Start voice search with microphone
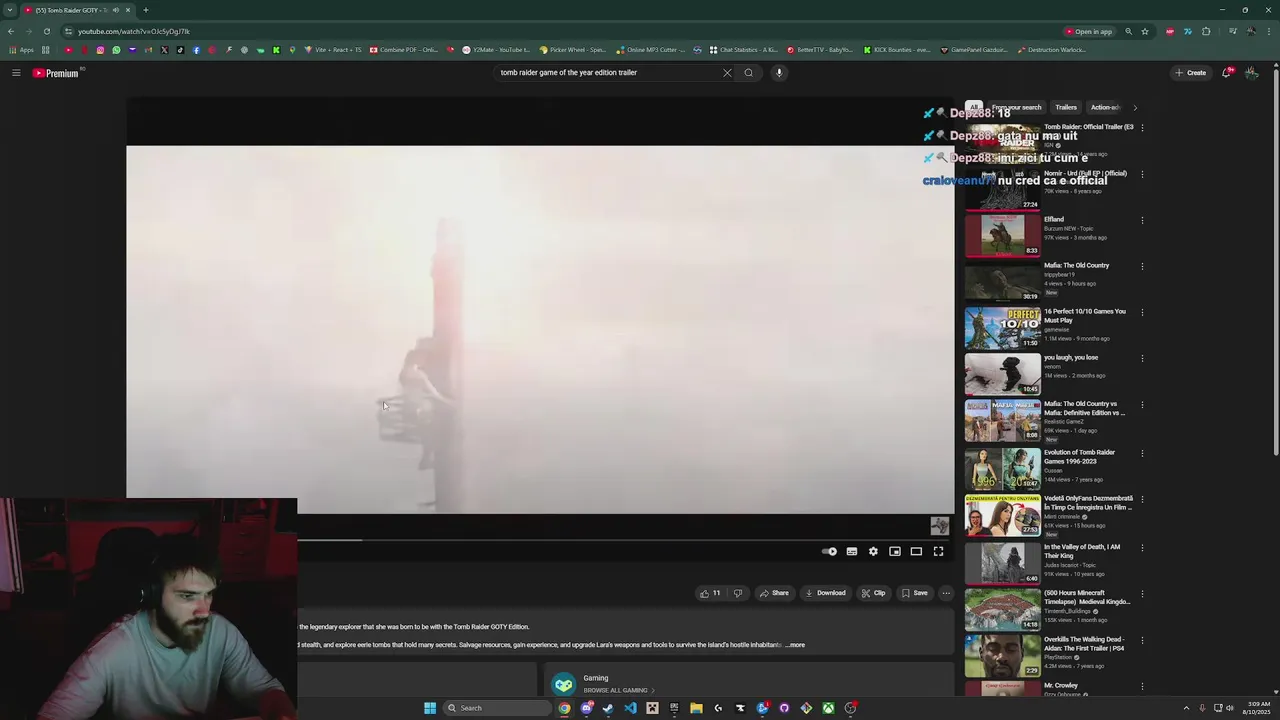 (x=779, y=73)
